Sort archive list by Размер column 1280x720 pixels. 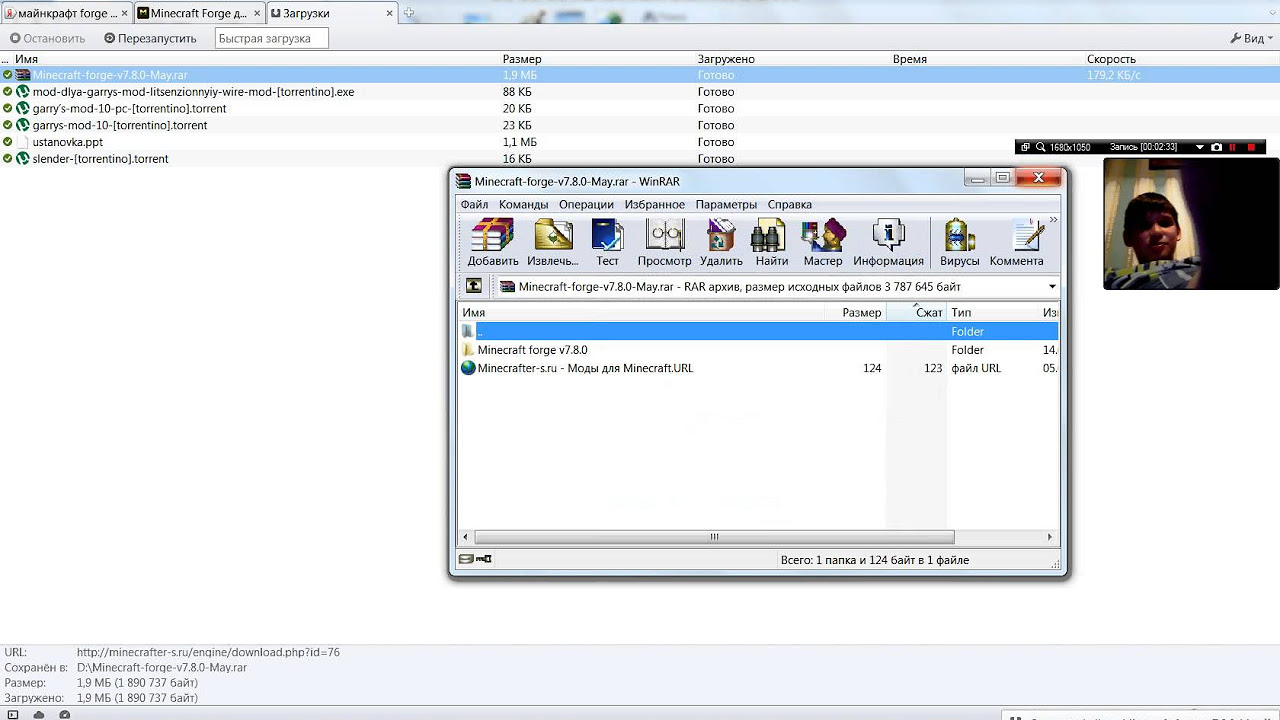click(861, 312)
